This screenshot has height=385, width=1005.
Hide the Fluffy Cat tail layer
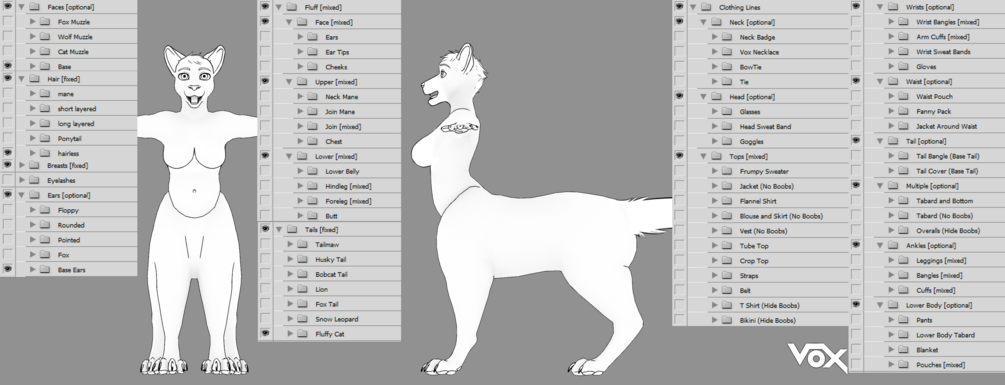point(265,334)
